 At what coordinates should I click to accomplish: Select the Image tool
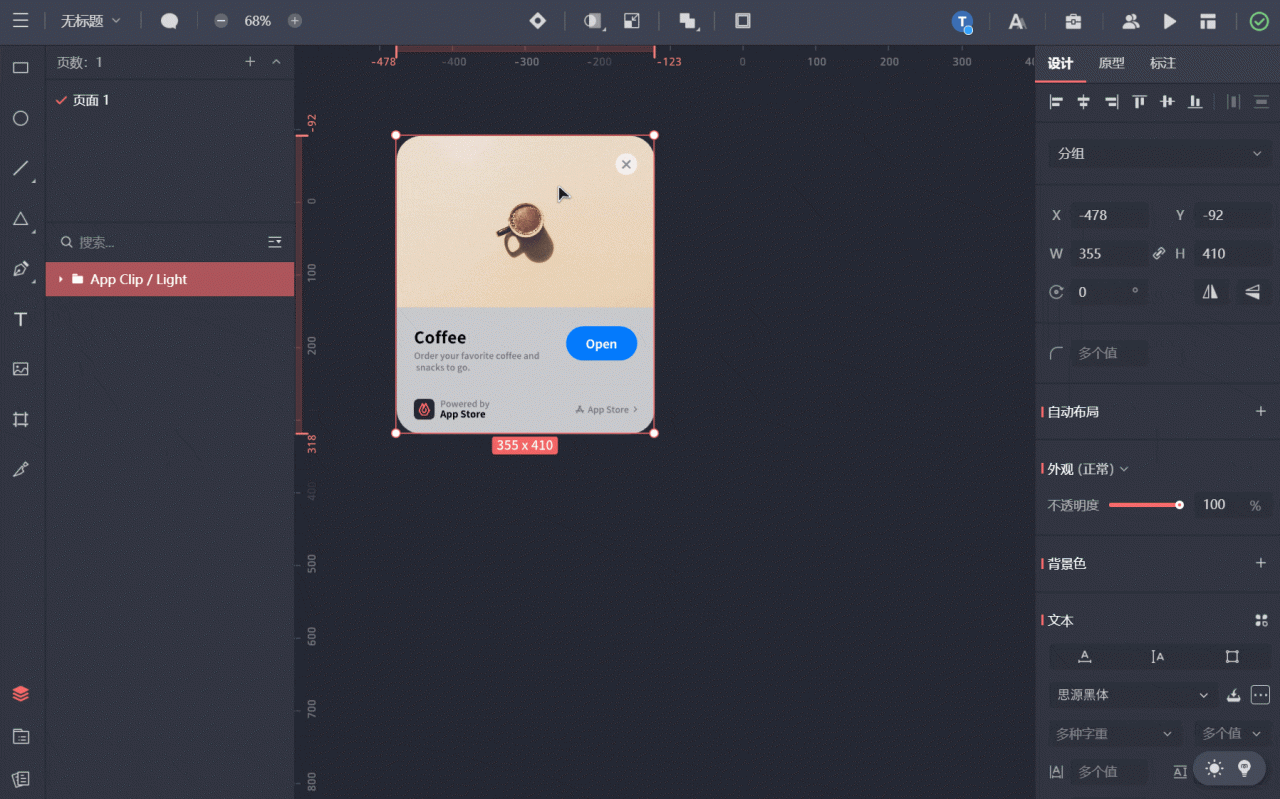20,369
